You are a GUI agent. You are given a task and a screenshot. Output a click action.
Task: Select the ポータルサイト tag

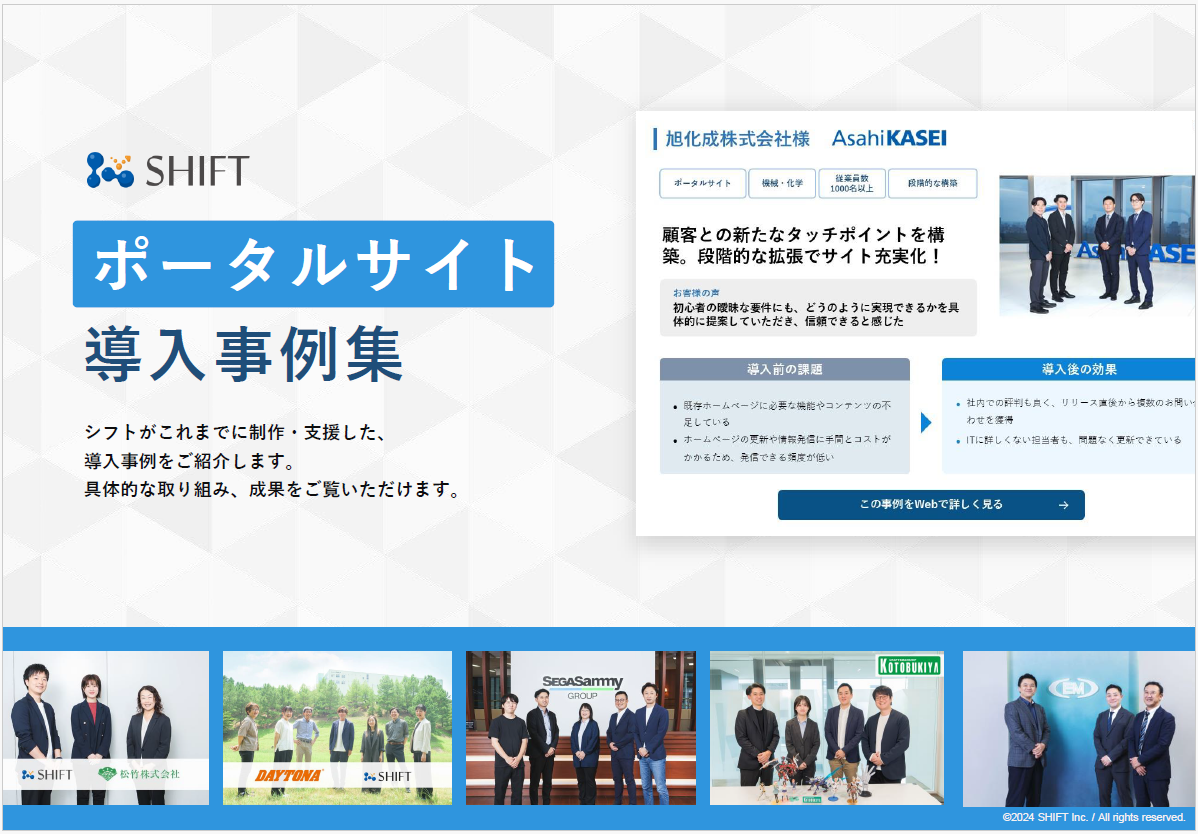702,183
